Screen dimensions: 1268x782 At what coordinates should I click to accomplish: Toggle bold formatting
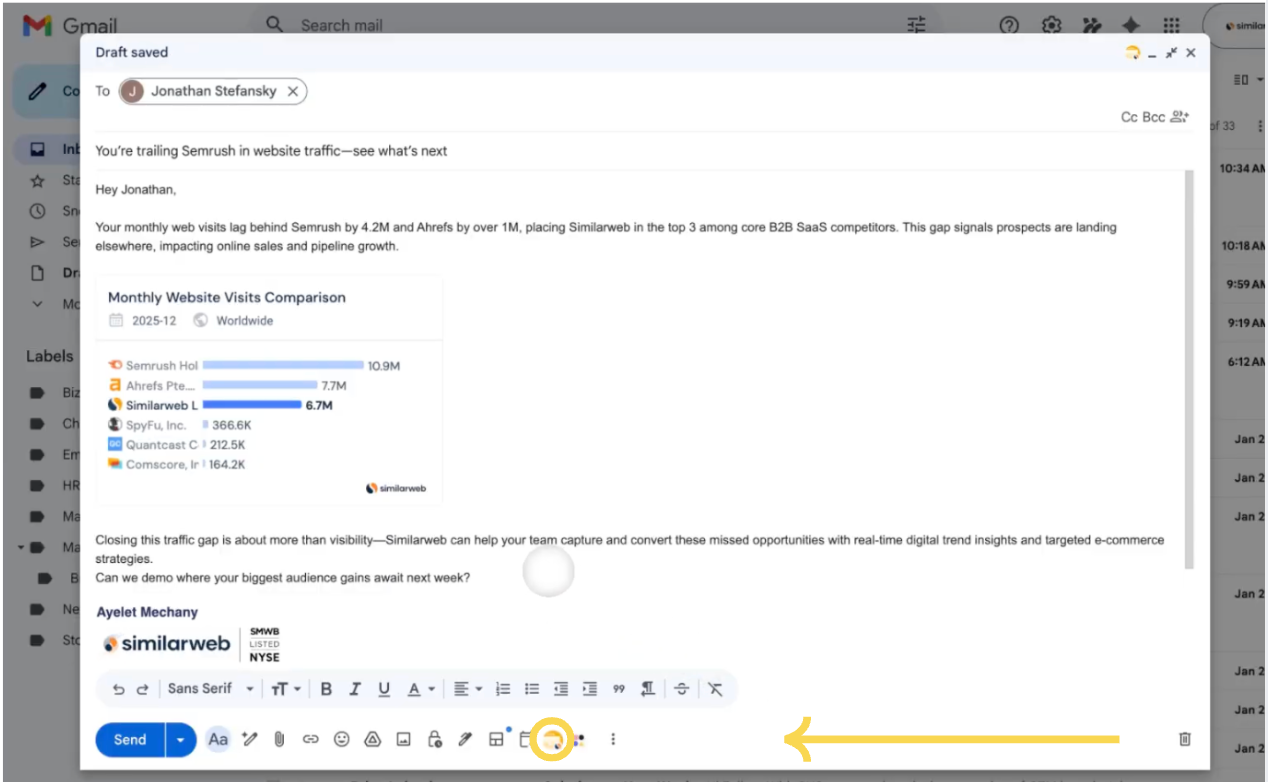pyautogui.click(x=326, y=689)
